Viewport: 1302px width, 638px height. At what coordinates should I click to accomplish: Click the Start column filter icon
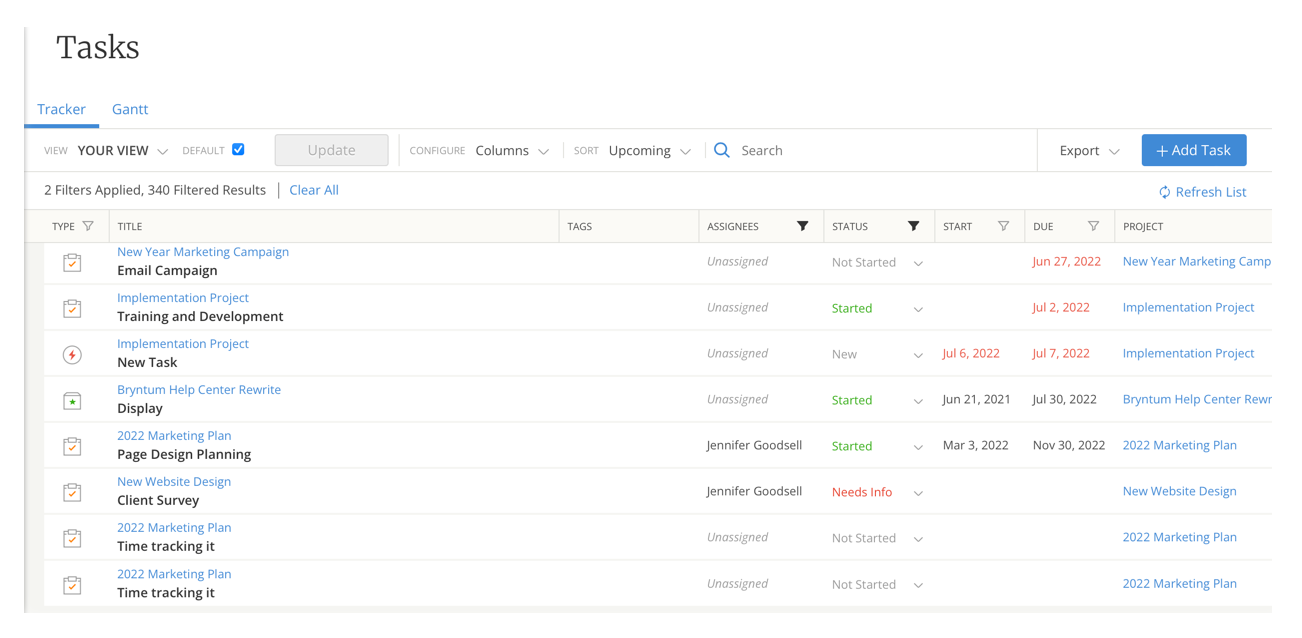tap(1003, 226)
